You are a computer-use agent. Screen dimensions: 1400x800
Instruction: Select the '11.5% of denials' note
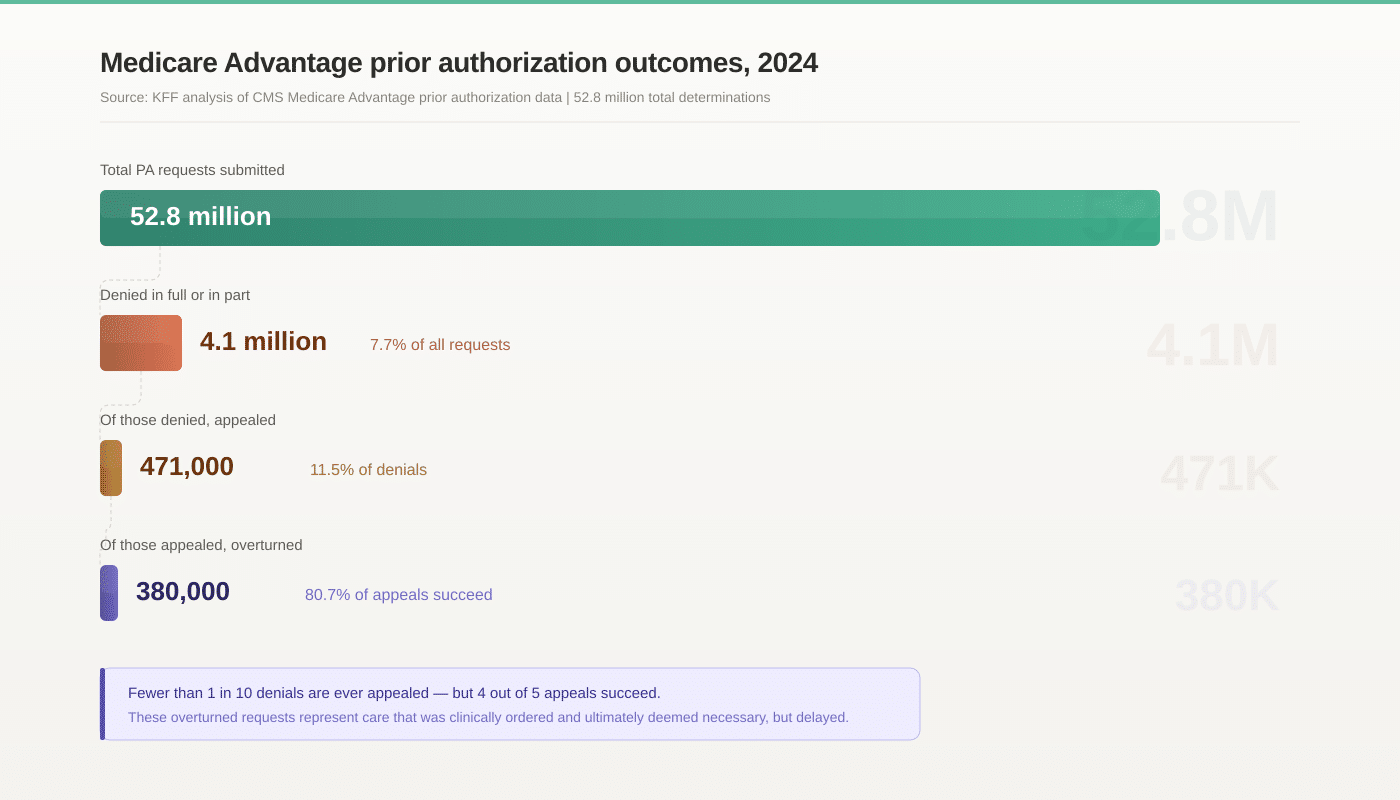pos(368,470)
